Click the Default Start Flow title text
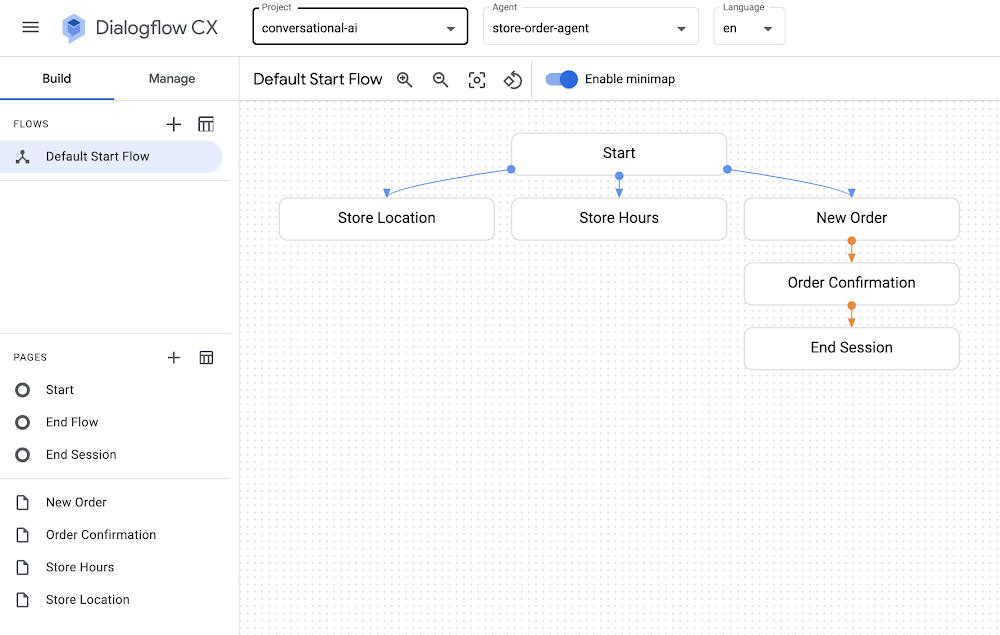The height and width of the screenshot is (635, 1000). pyautogui.click(x=318, y=79)
